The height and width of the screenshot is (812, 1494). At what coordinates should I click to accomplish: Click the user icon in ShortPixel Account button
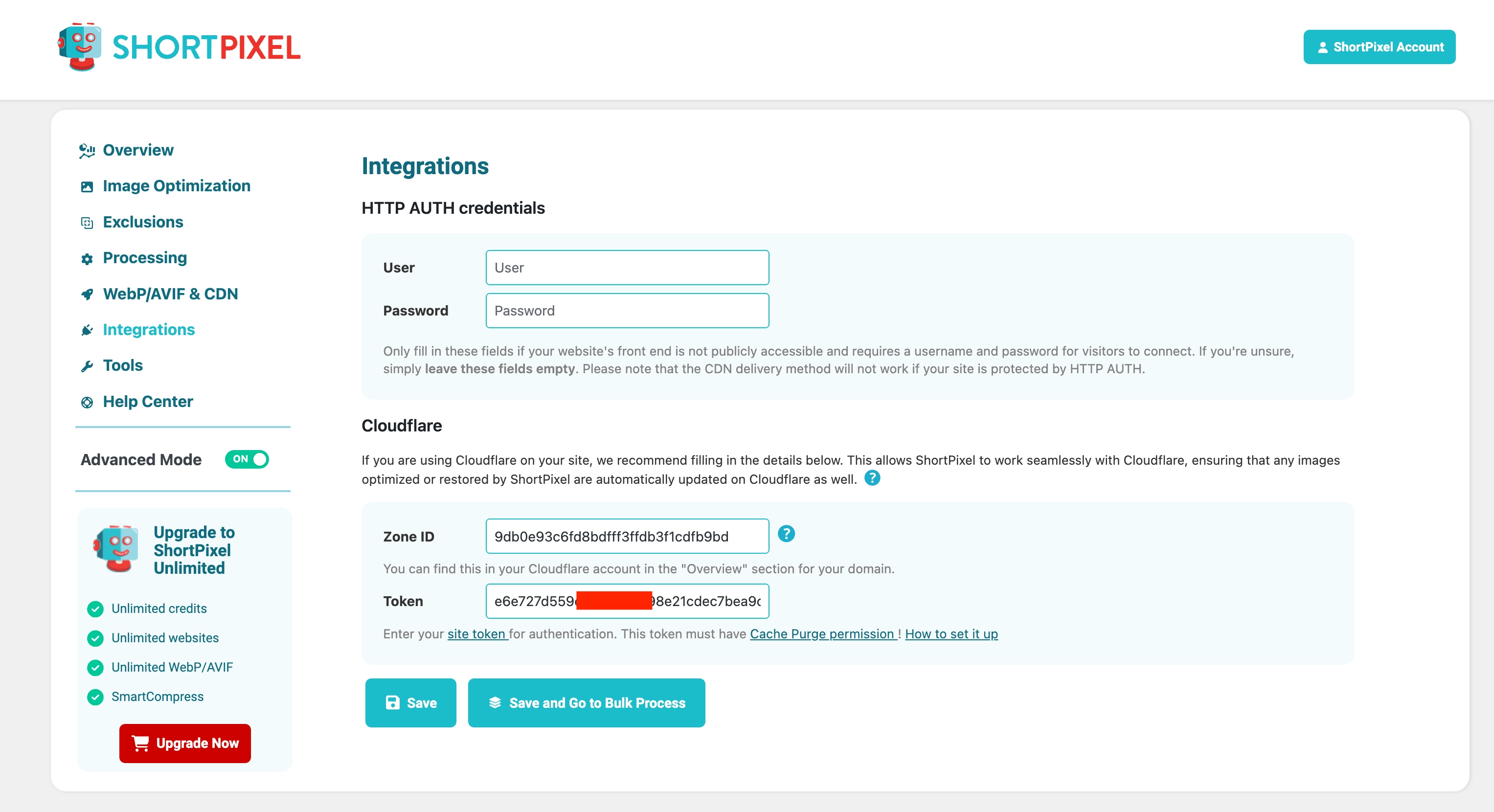(1322, 47)
